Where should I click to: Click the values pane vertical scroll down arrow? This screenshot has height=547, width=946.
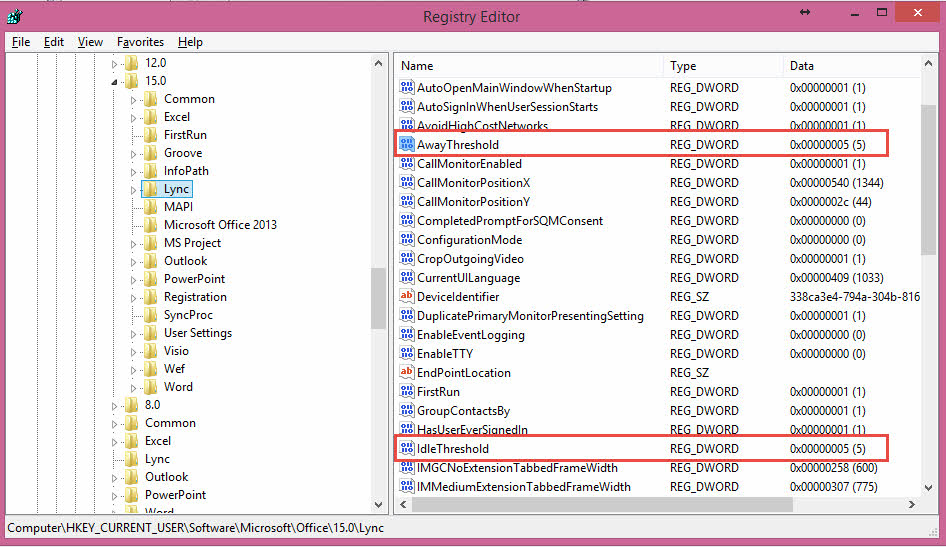click(x=928, y=487)
